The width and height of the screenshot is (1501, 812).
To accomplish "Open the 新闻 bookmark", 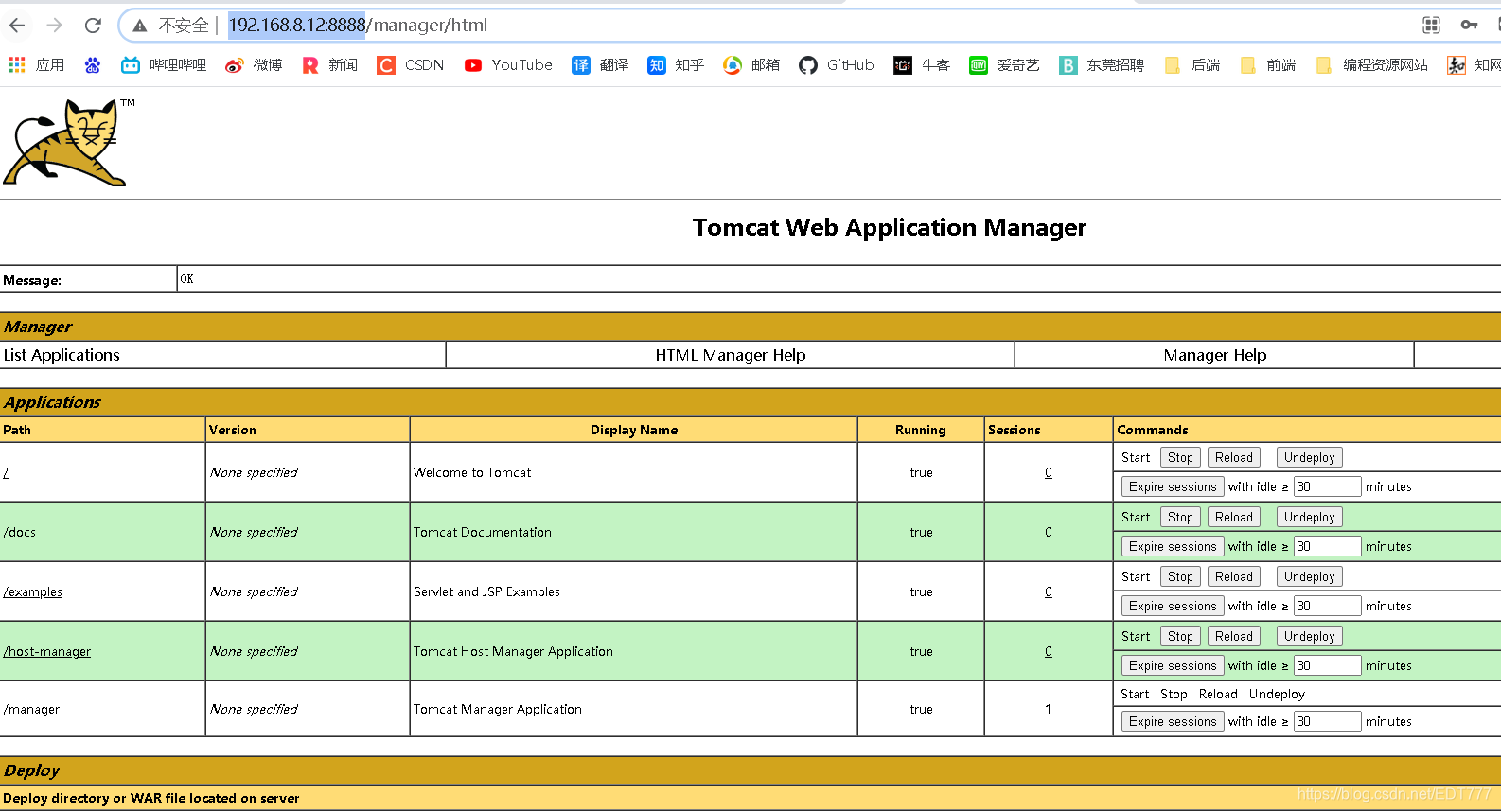I will click(x=329, y=65).
